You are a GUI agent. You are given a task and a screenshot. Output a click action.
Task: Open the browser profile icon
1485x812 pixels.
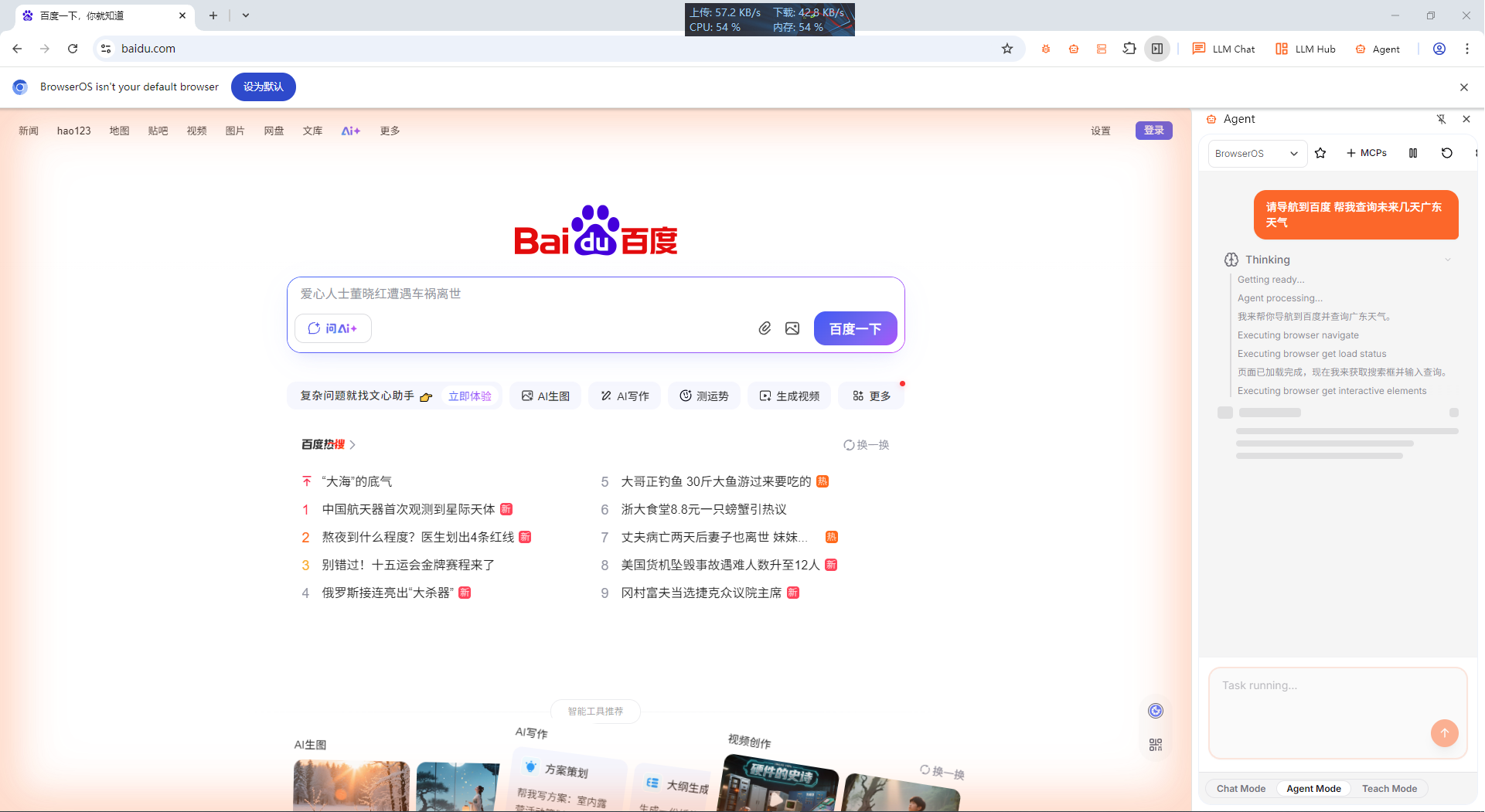click(x=1439, y=49)
